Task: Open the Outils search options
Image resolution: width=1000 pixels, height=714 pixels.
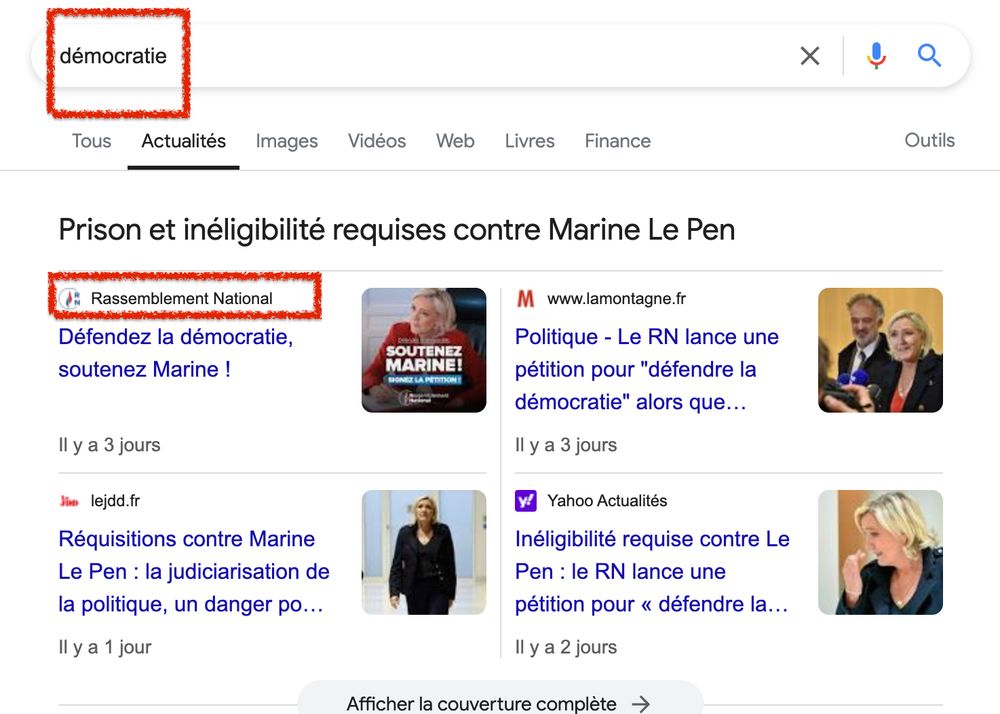Action: click(929, 140)
